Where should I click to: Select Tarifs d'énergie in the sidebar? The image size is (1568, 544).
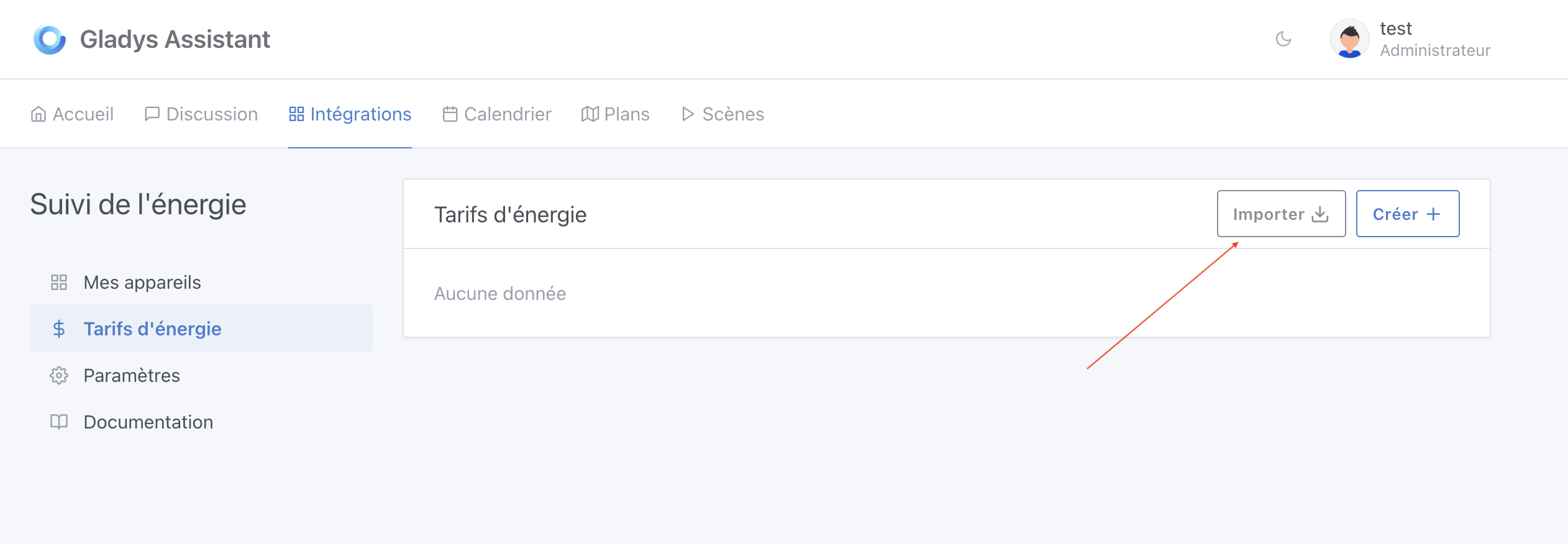[153, 329]
